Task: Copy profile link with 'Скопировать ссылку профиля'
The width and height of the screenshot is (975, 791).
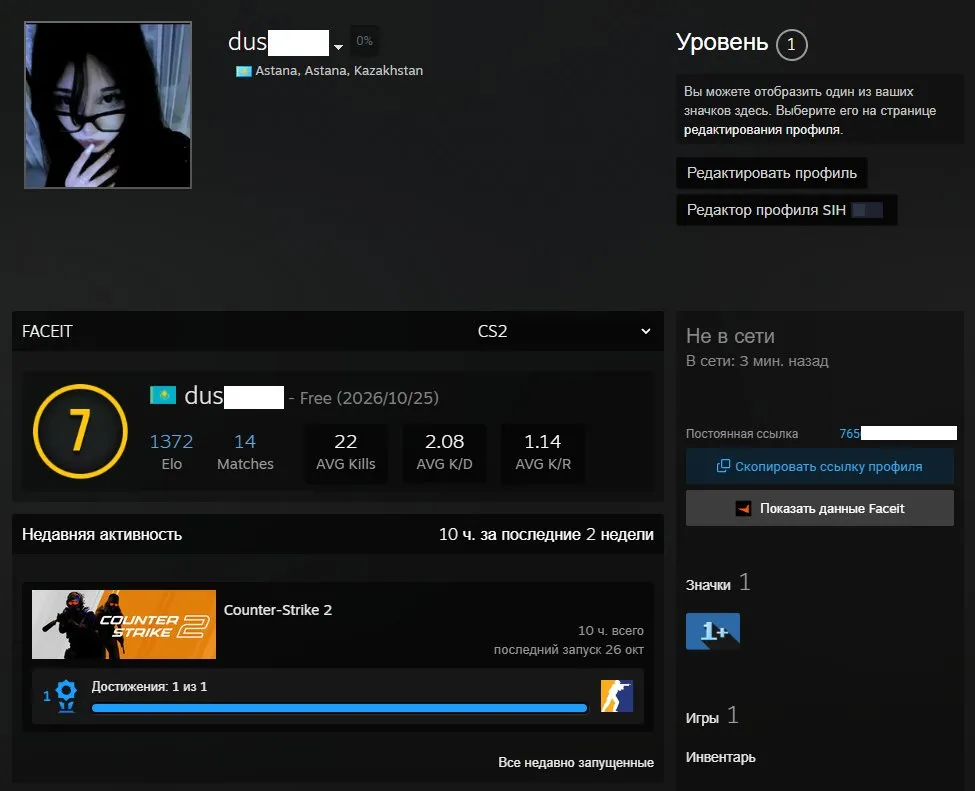Action: (x=820, y=466)
